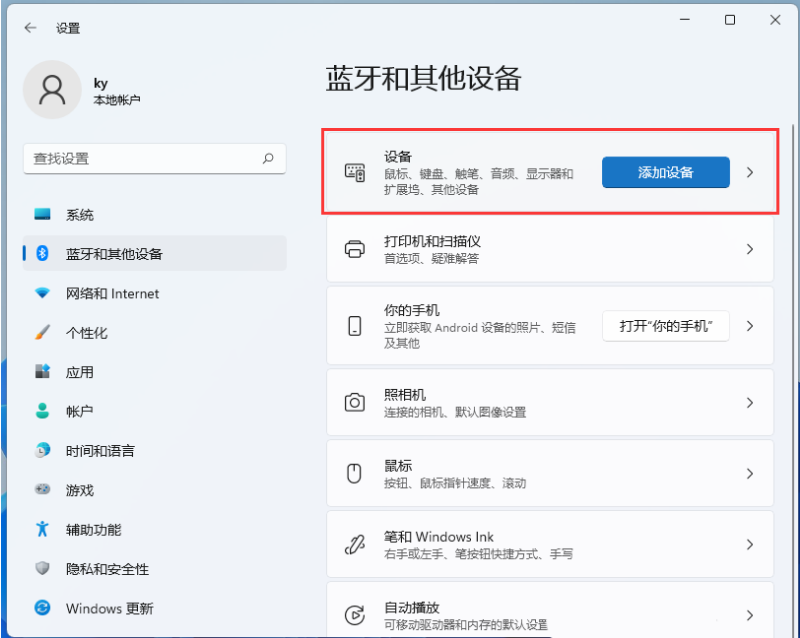The width and height of the screenshot is (800, 638).
Task: Open 网络和 Internet in the sidebar
Action: point(112,293)
